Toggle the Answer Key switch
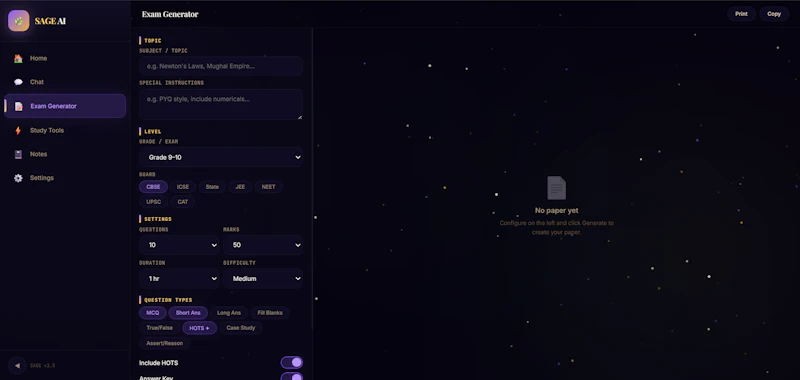The image size is (800, 380). [x=292, y=377]
